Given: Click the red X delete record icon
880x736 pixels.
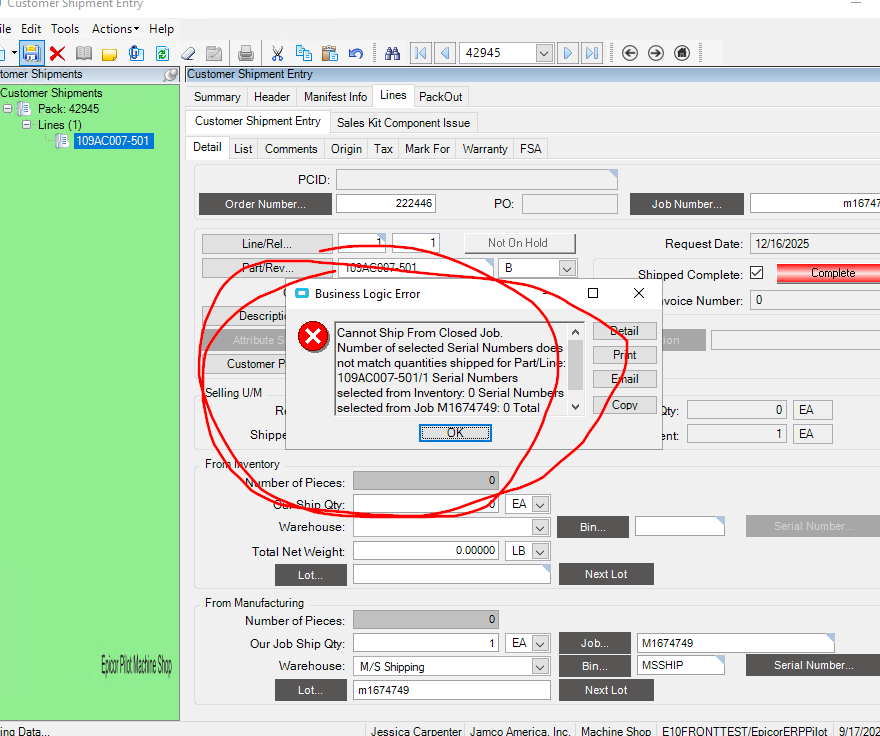Looking at the screenshot, I should pyautogui.click(x=58, y=53).
